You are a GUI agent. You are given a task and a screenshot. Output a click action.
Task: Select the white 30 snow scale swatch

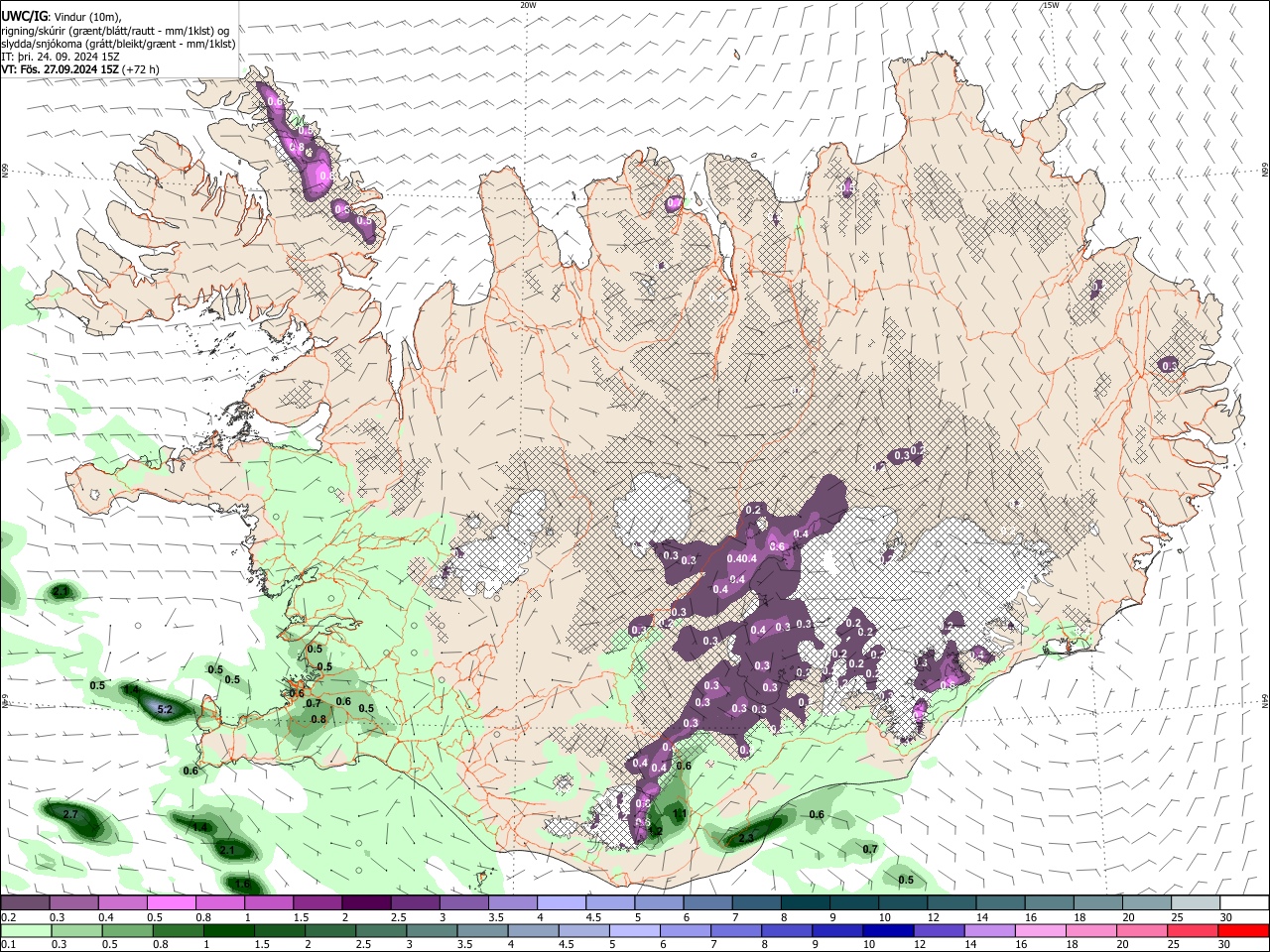pos(1245,902)
